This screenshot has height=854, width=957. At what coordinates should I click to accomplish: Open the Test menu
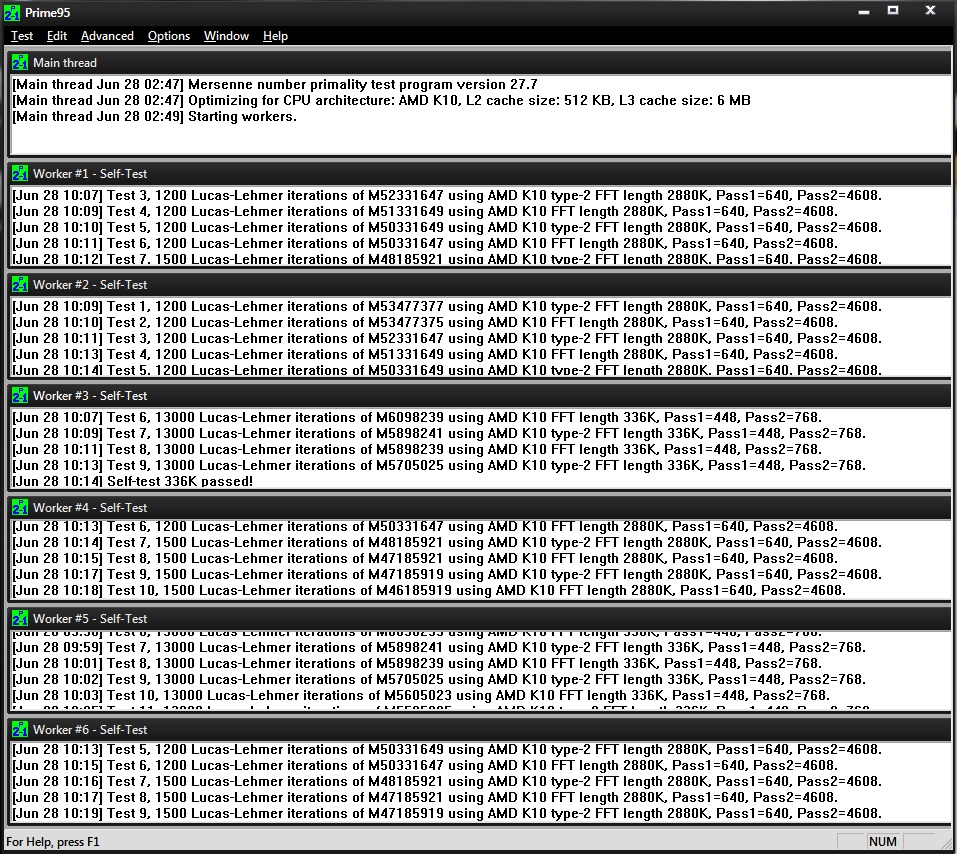tap(22, 36)
